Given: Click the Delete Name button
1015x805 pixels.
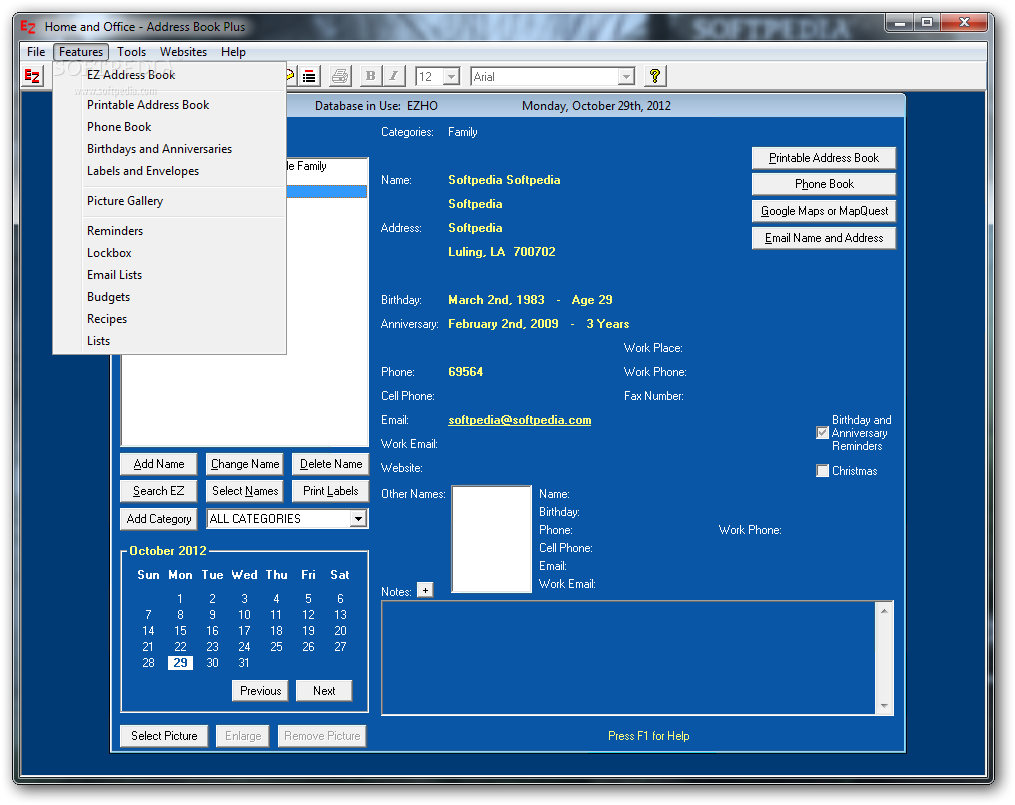Looking at the screenshot, I should coord(331,464).
